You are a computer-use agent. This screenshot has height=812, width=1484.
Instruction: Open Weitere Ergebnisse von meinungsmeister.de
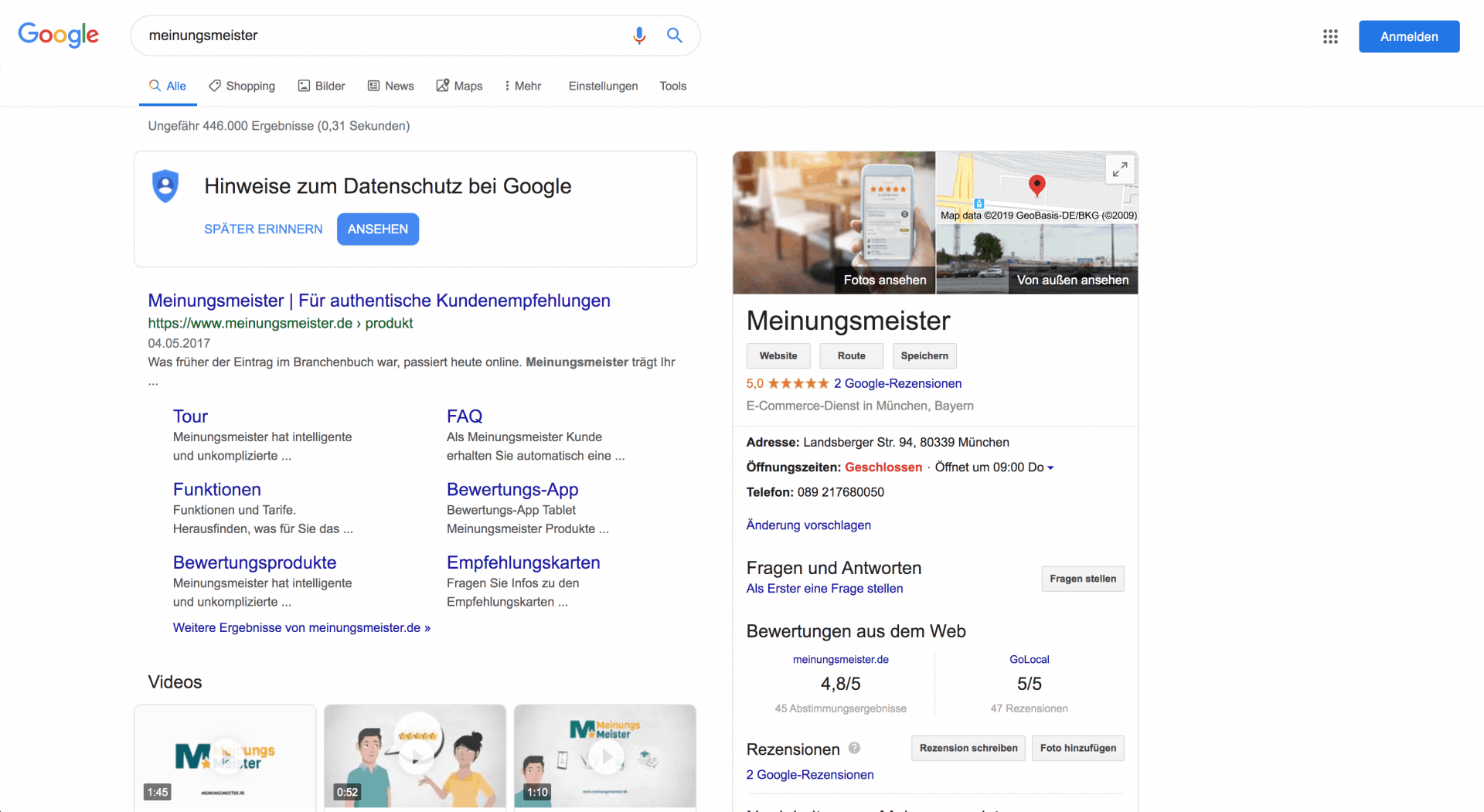click(x=301, y=627)
